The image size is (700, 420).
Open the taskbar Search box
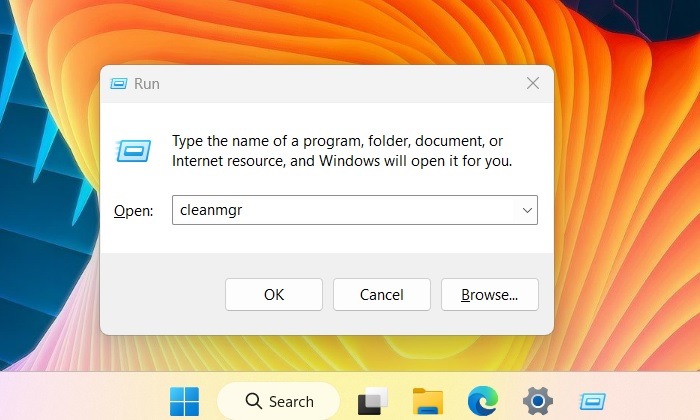279,401
